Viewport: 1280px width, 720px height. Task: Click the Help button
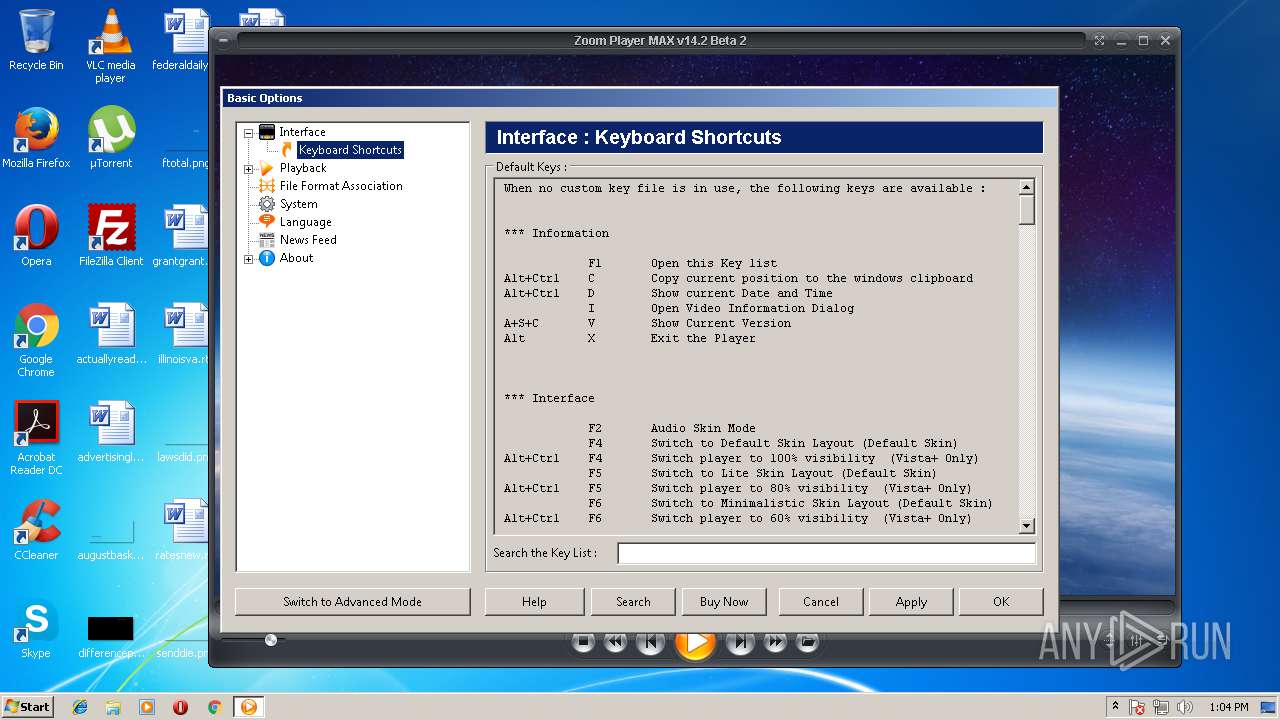534,602
